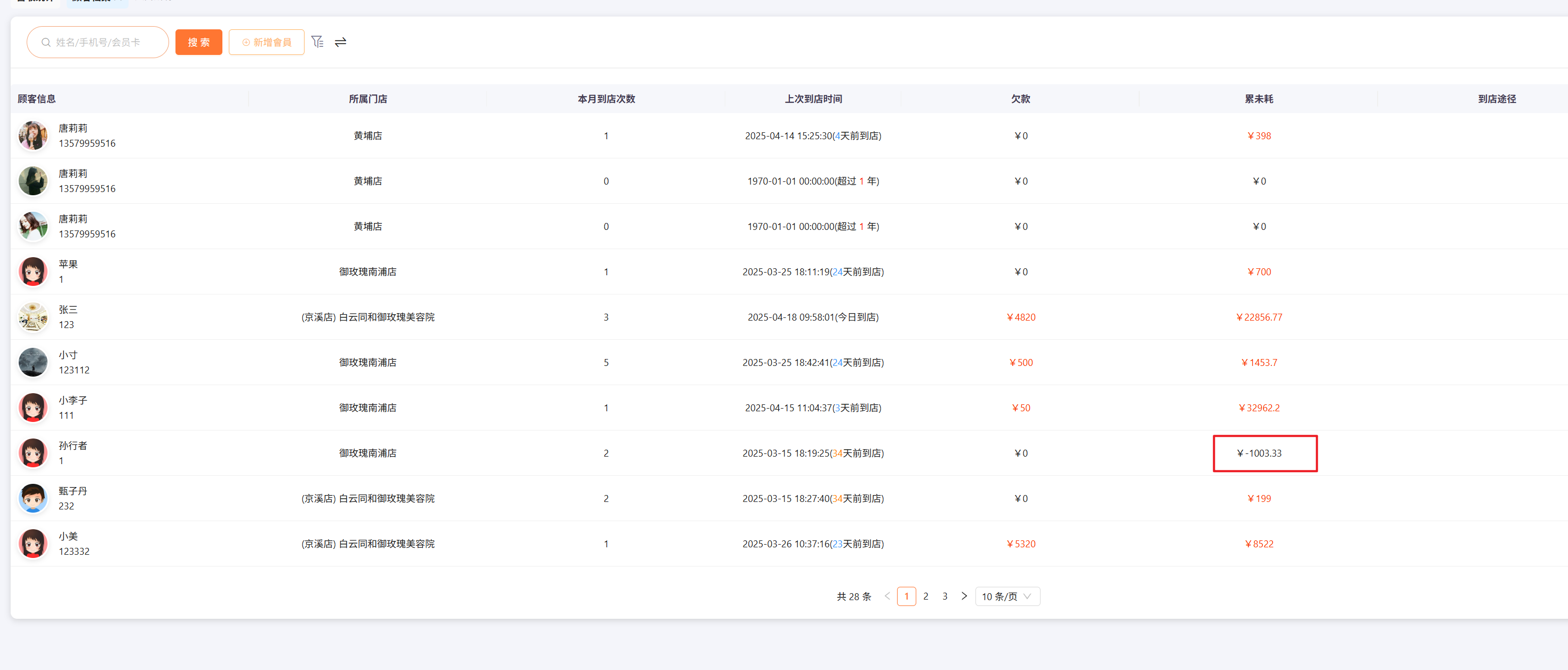Click the 累未耗 column header
Image resolution: width=1568 pixels, height=670 pixels.
click(1258, 99)
